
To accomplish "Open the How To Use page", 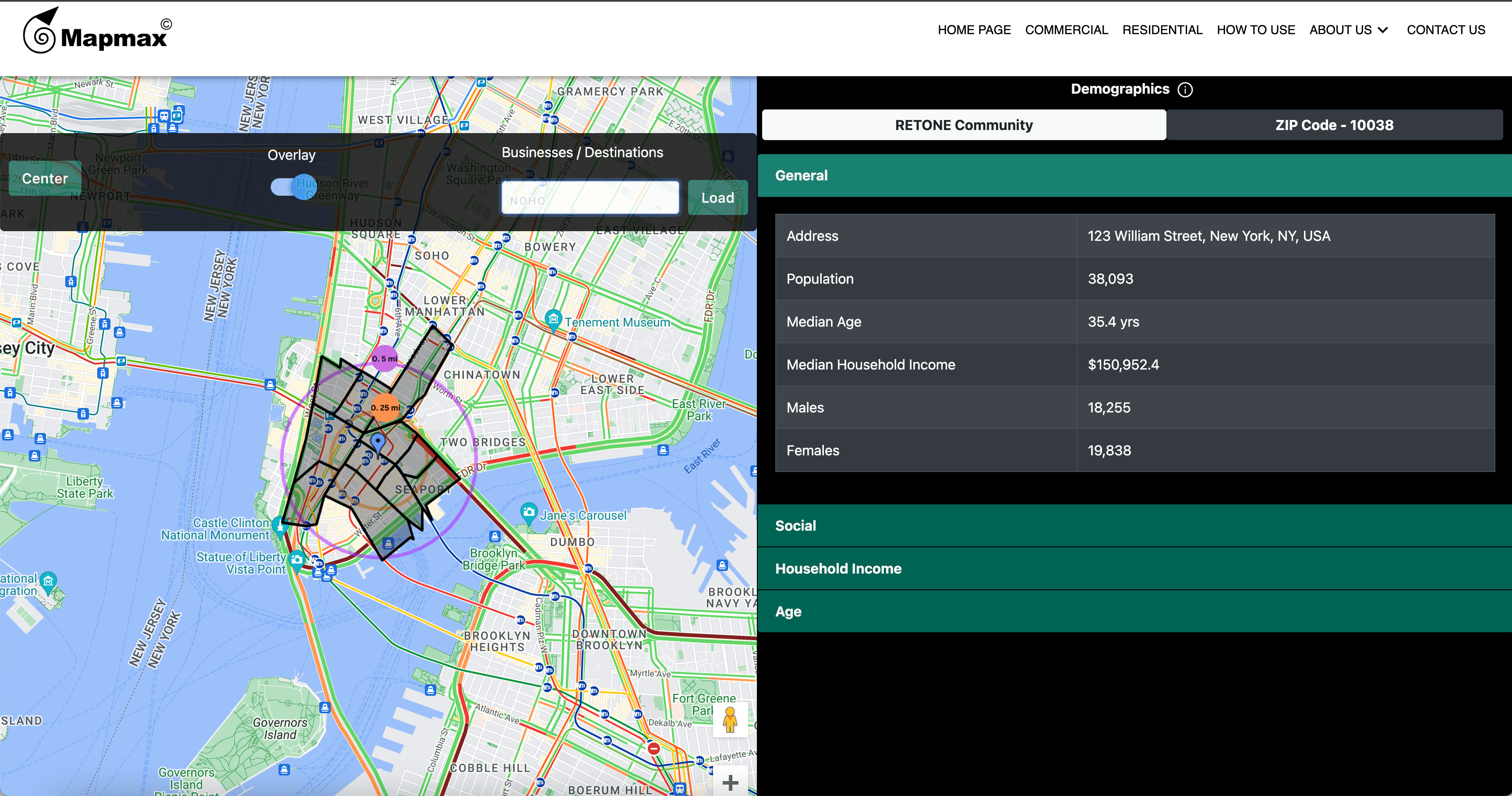I will coord(1255,30).
